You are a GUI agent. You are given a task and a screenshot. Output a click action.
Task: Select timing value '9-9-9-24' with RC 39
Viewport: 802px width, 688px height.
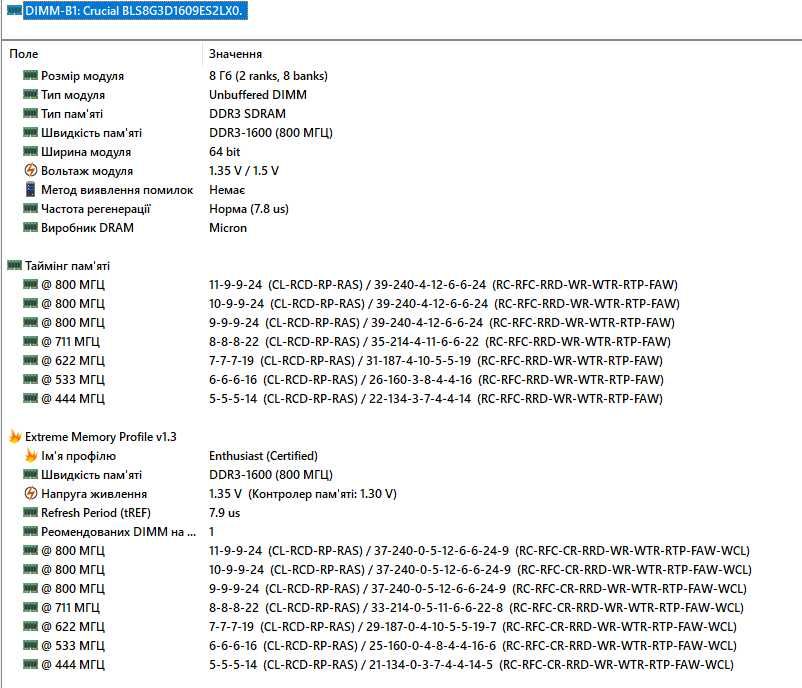point(441,322)
